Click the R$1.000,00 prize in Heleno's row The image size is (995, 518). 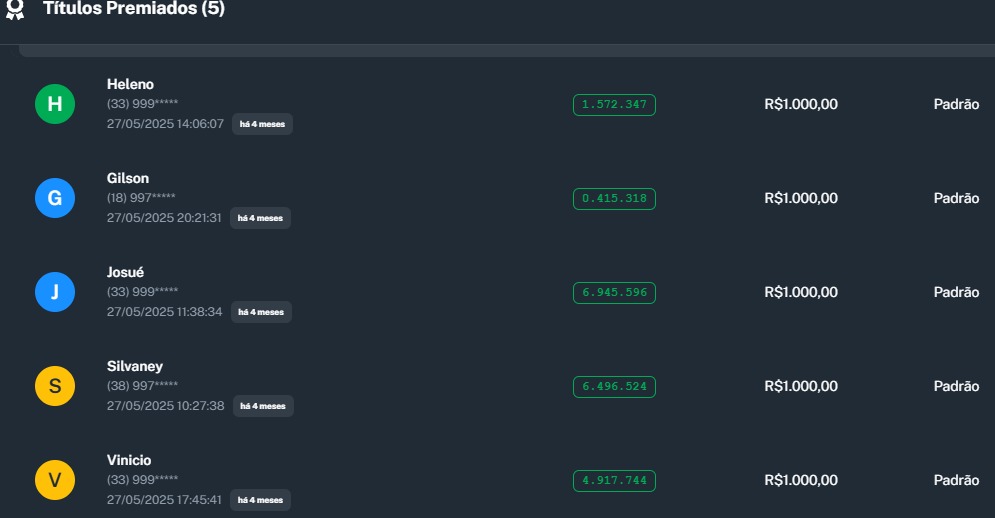tap(801, 104)
